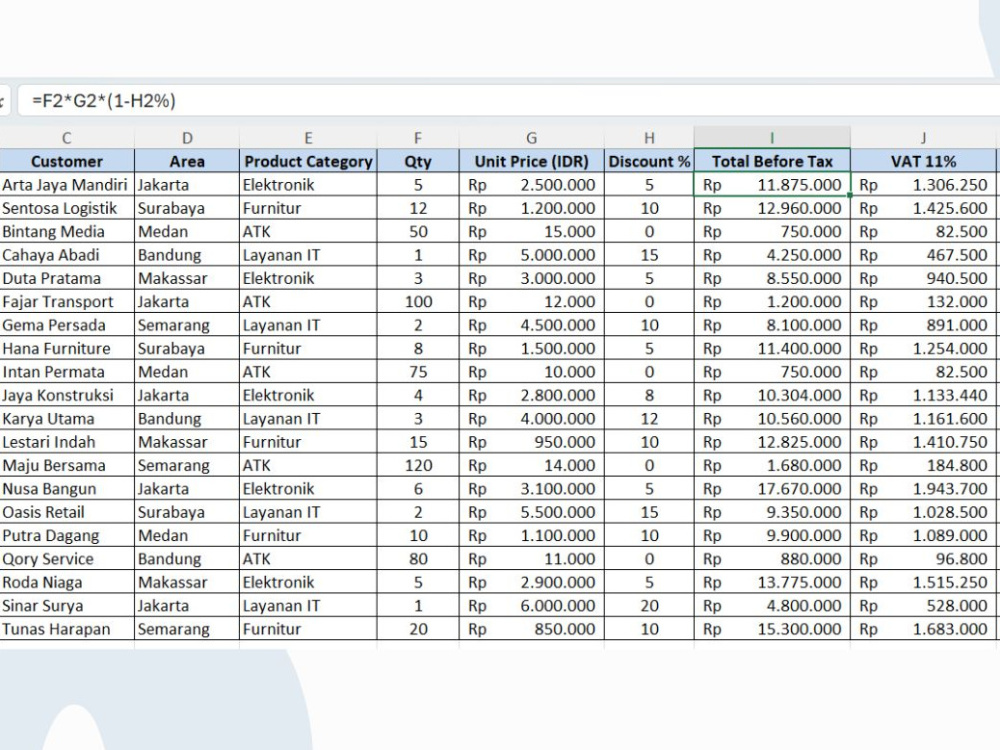The width and height of the screenshot is (1000, 750).
Task: Click the Total Before Tax header cell
Action: (772, 161)
